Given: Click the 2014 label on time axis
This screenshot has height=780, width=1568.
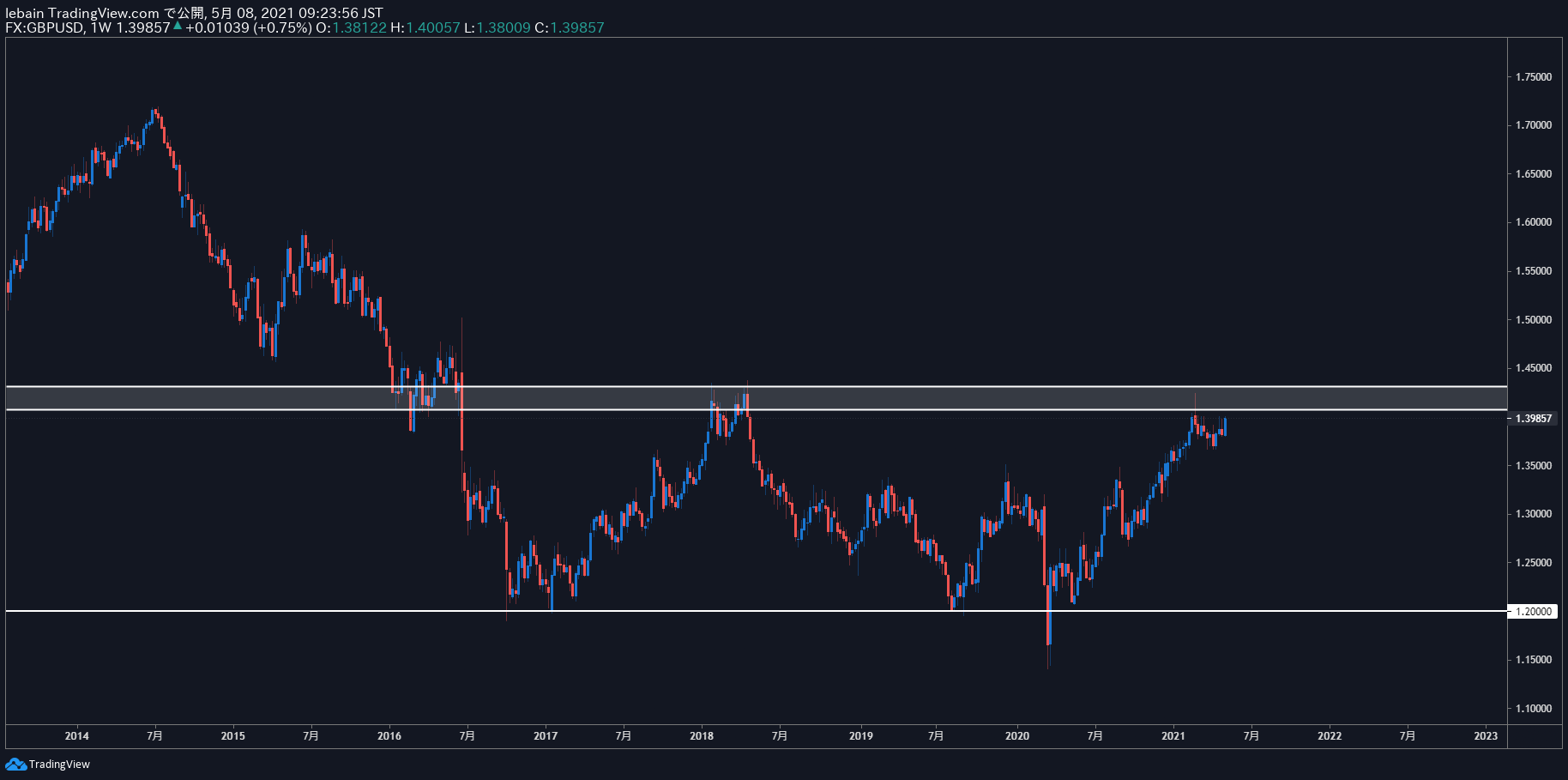Looking at the screenshot, I should pyautogui.click(x=76, y=736).
